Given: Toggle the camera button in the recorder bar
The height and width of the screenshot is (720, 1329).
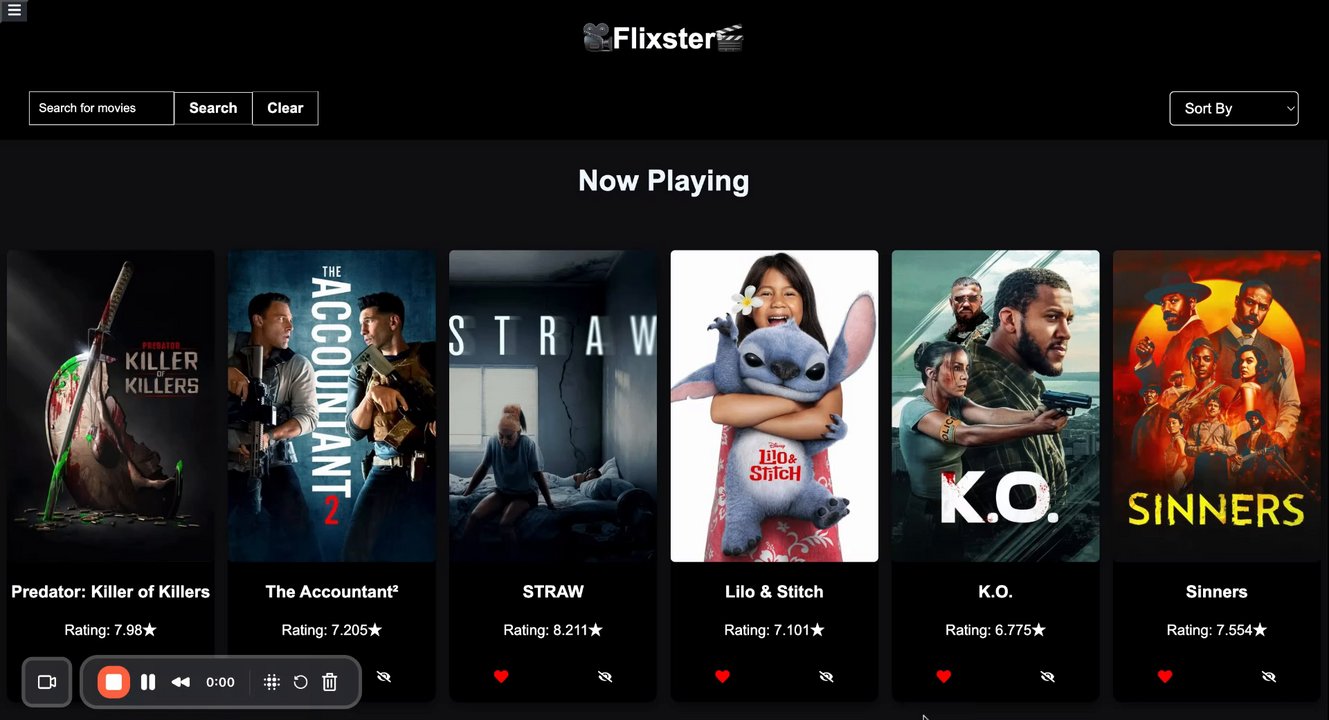Looking at the screenshot, I should pos(46,682).
